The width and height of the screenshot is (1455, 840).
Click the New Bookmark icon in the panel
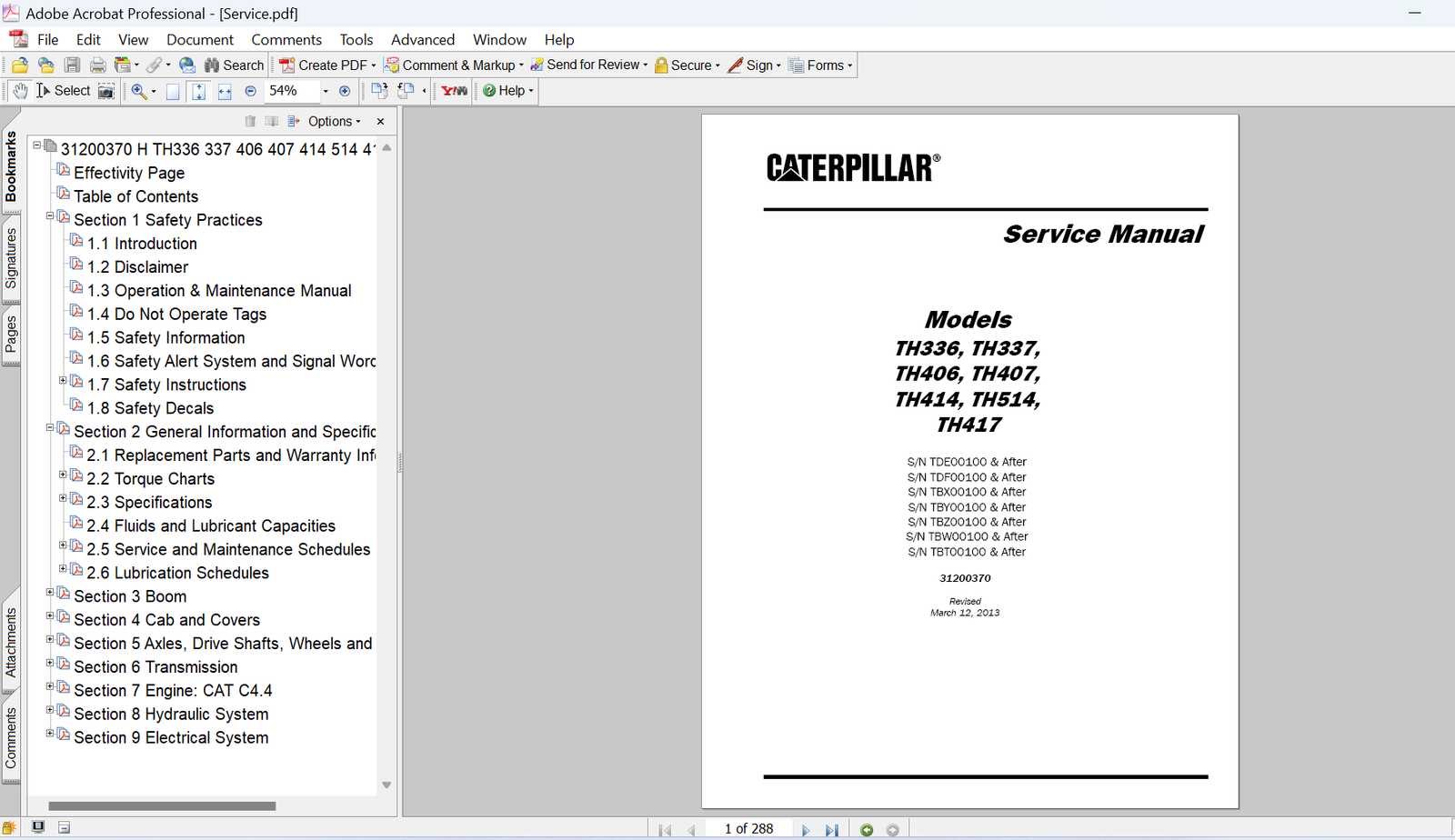[272, 121]
